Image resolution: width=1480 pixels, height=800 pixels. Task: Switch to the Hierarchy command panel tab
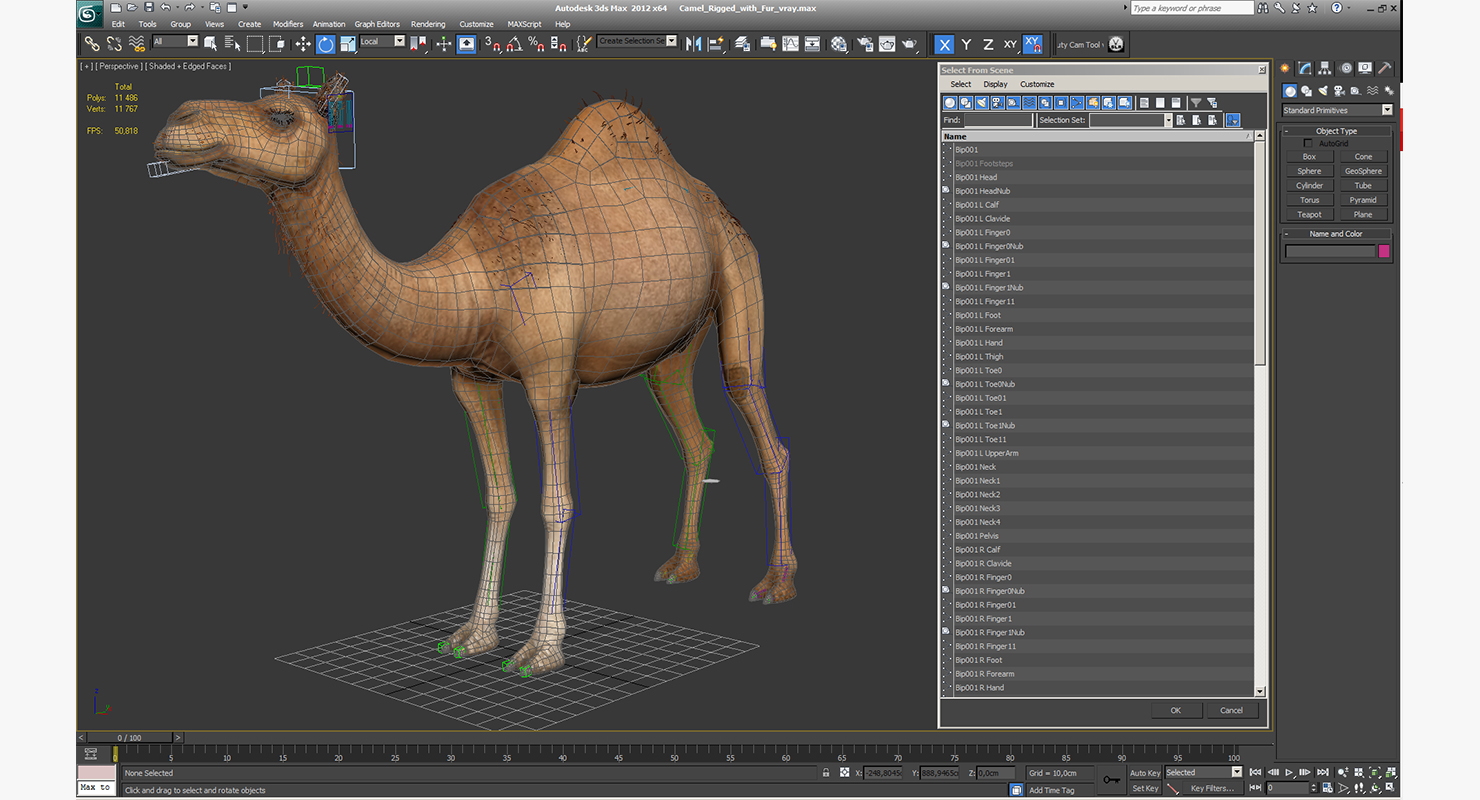pyautogui.click(x=1325, y=68)
